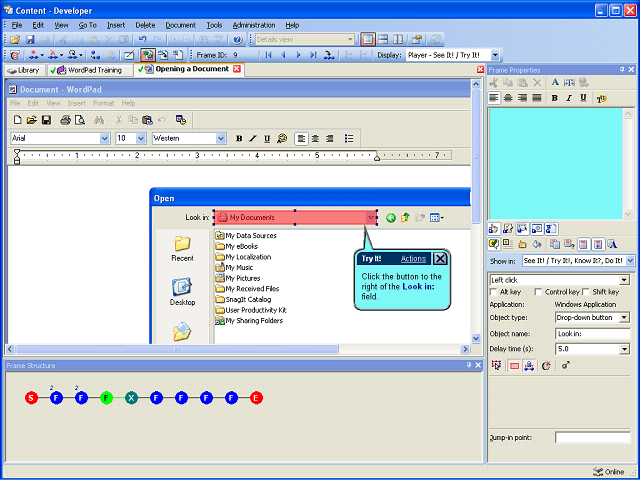Open the Left click action dropdown
640x480 pixels.
(624, 280)
